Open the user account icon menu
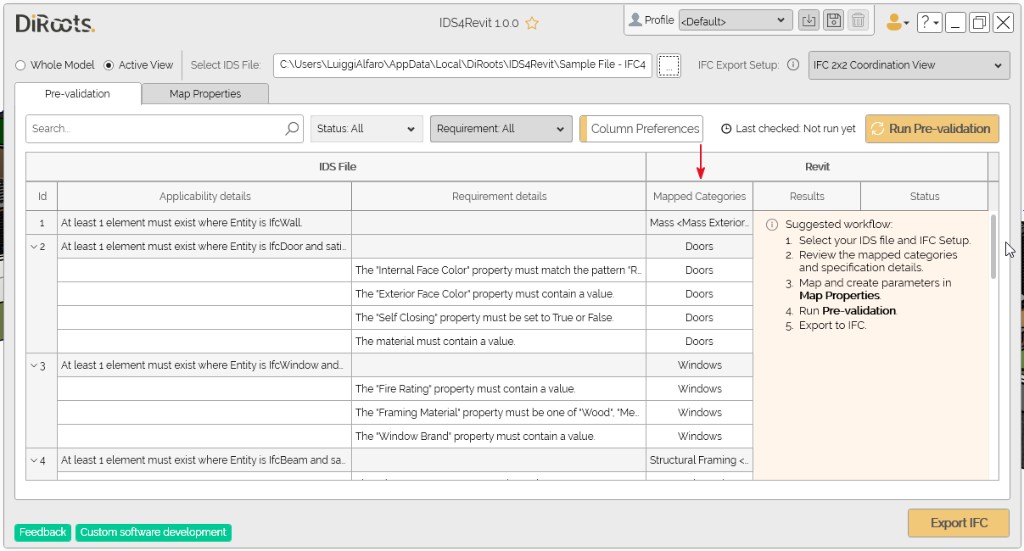 [897, 23]
